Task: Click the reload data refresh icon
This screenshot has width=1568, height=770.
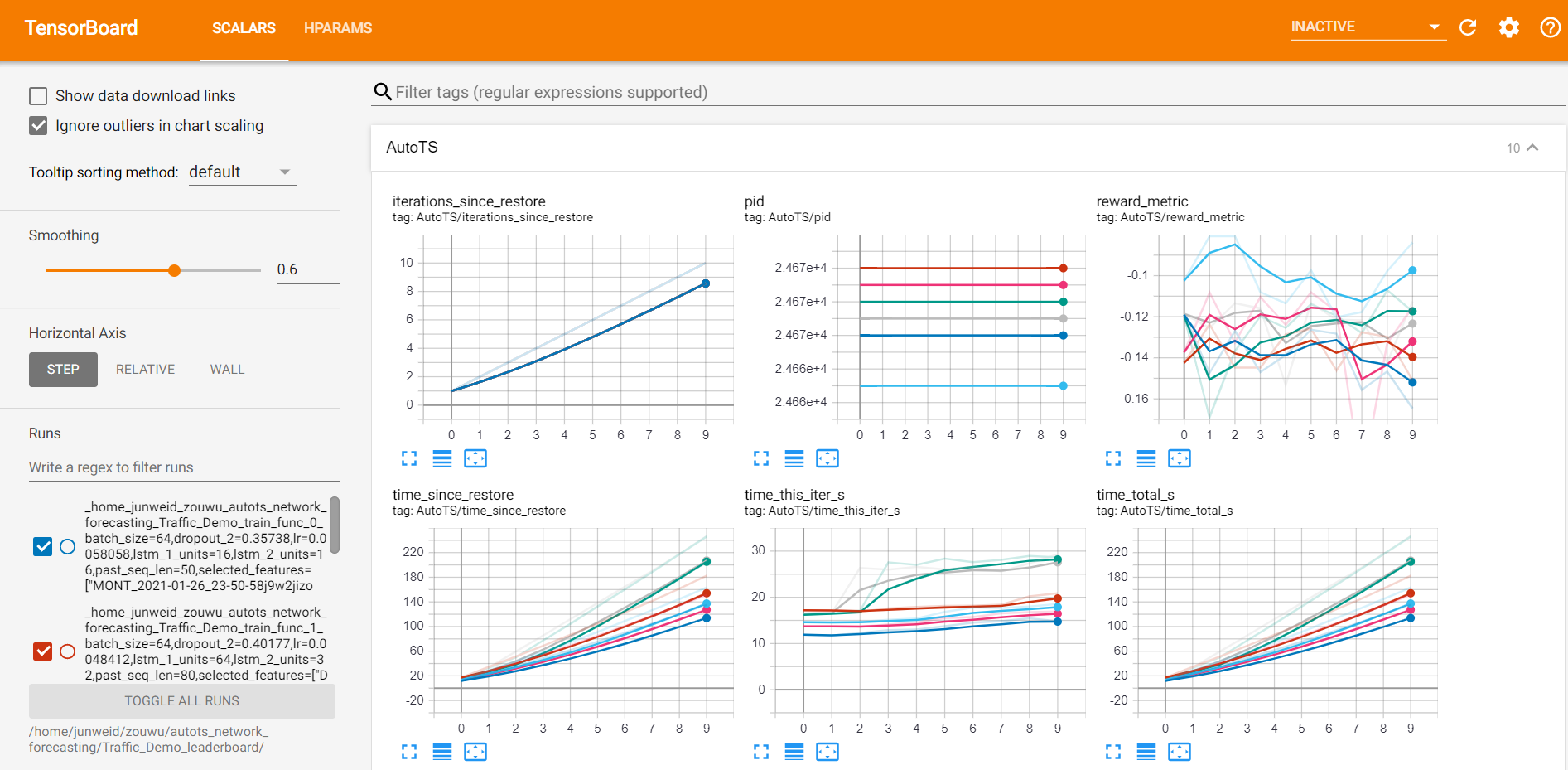Action: tap(1468, 27)
